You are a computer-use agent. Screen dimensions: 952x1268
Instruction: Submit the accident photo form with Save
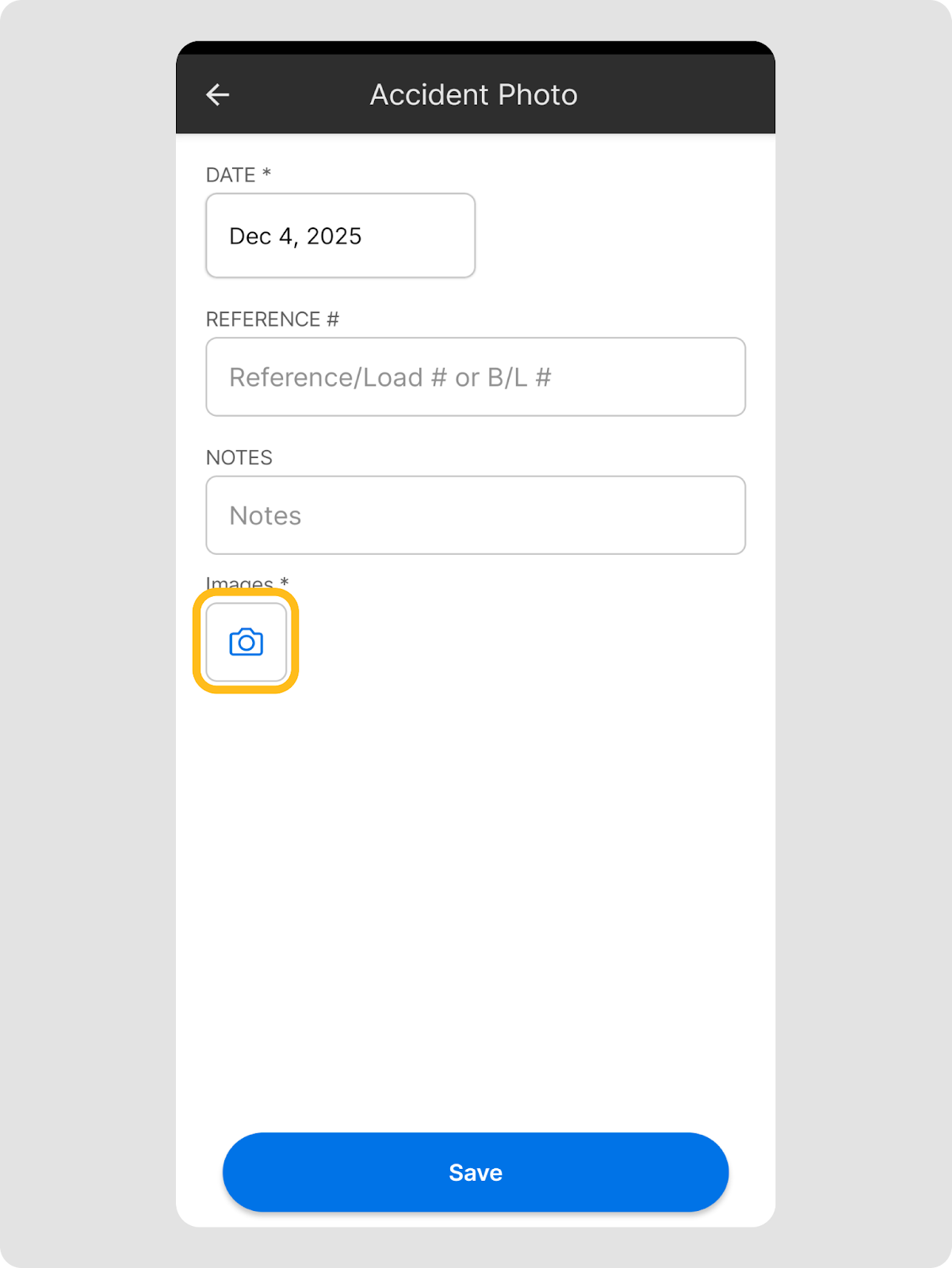click(476, 1172)
